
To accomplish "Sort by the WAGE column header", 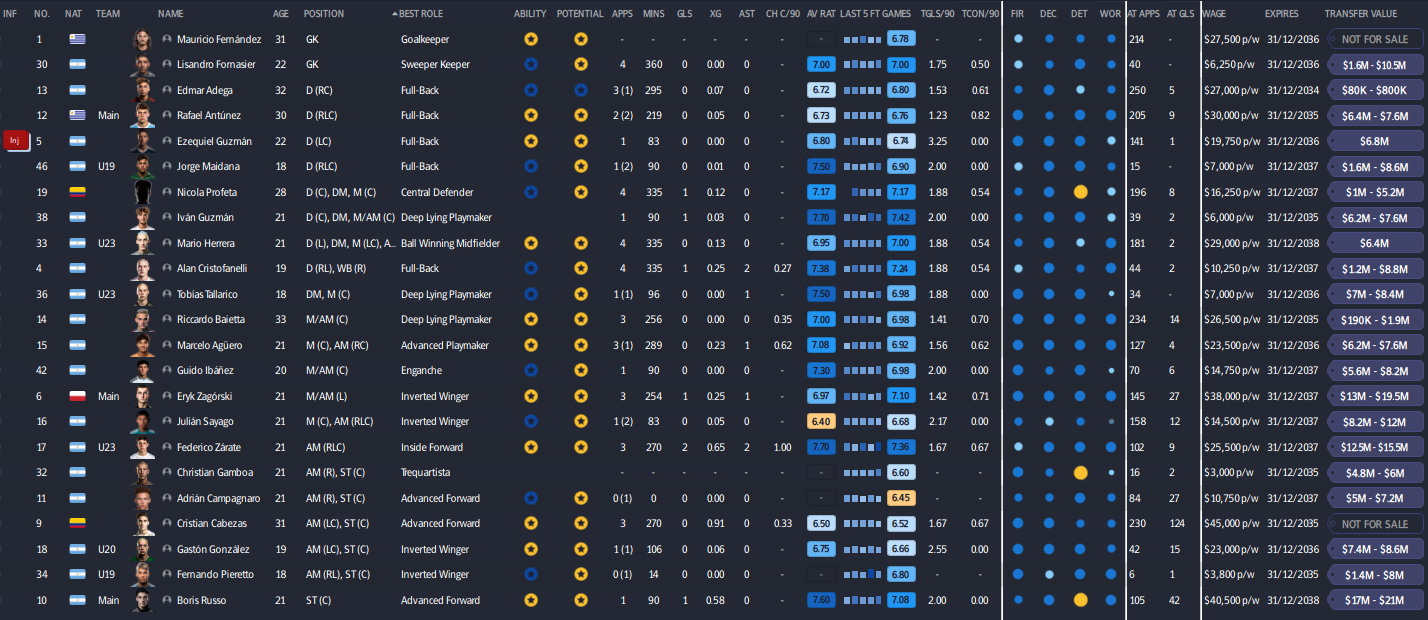I will 1215,14.
